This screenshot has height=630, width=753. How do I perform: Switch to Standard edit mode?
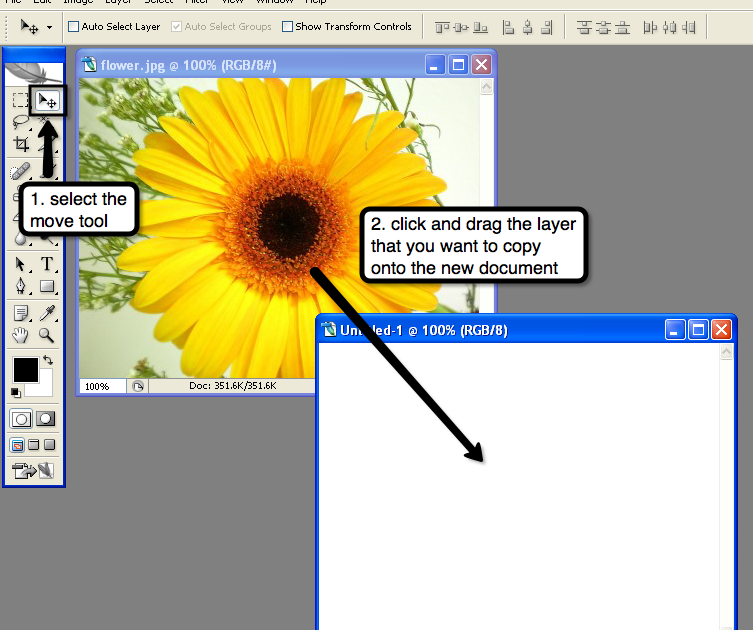(x=21, y=419)
